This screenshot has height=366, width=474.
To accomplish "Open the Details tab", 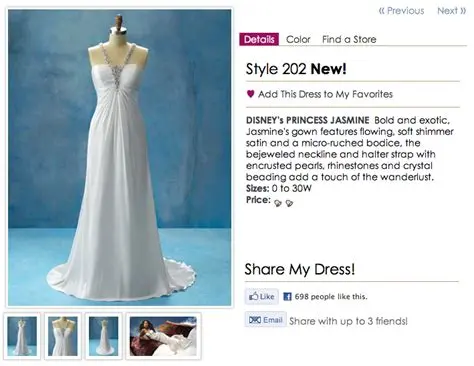I will tap(259, 39).
